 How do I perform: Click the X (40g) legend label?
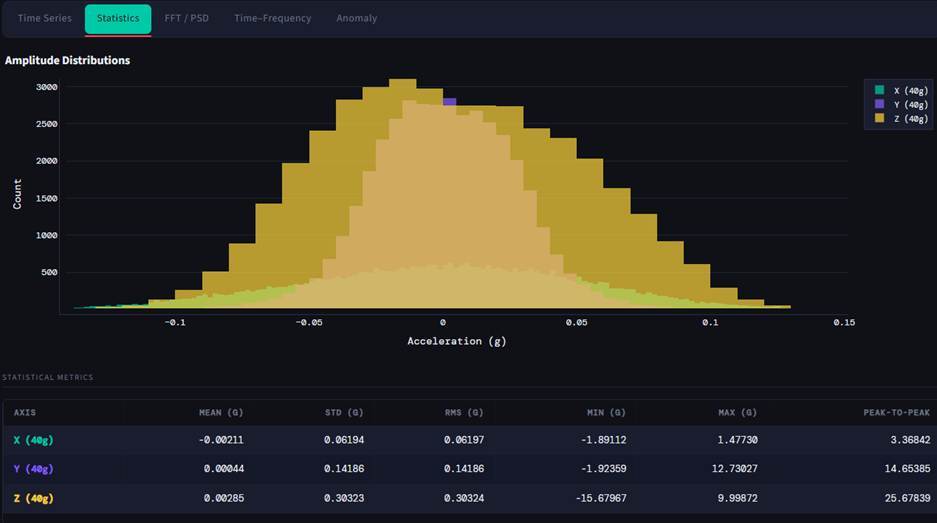[x=911, y=91]
